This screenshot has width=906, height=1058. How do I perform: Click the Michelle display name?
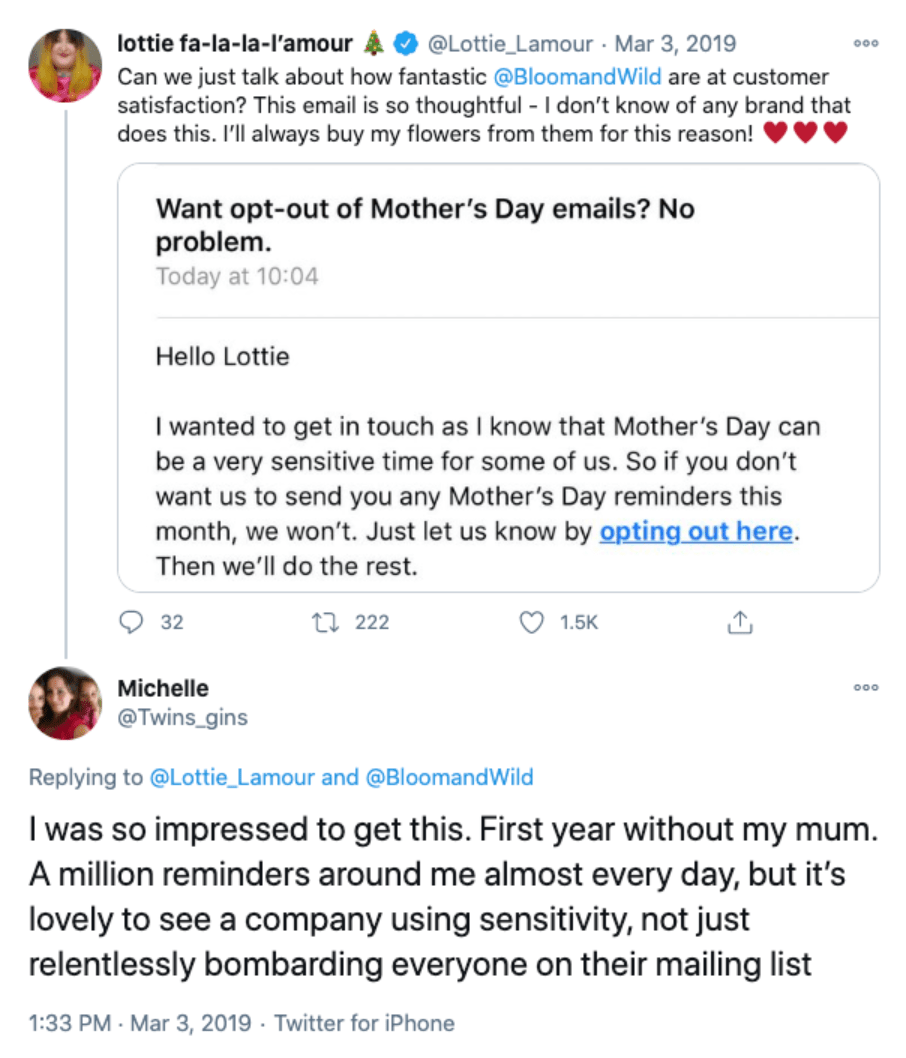click(163, 689)
